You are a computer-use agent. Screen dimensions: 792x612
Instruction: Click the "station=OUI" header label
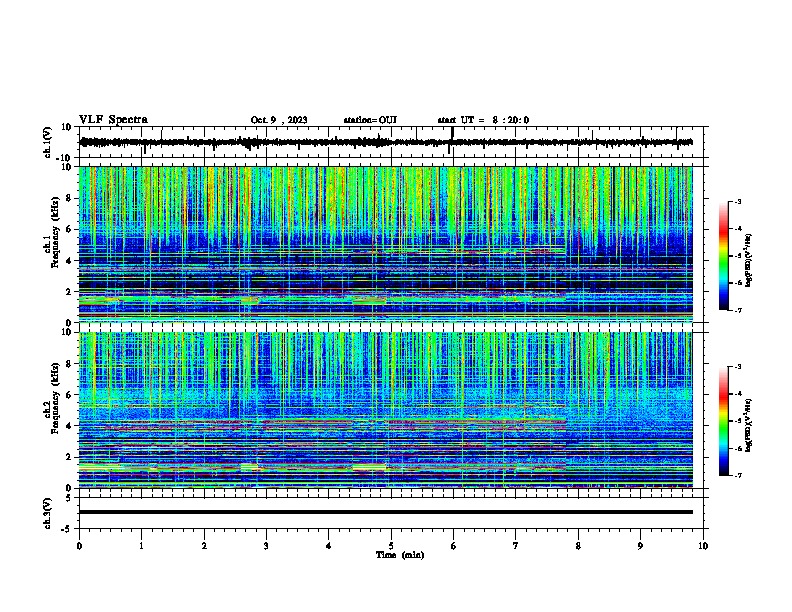370,120
